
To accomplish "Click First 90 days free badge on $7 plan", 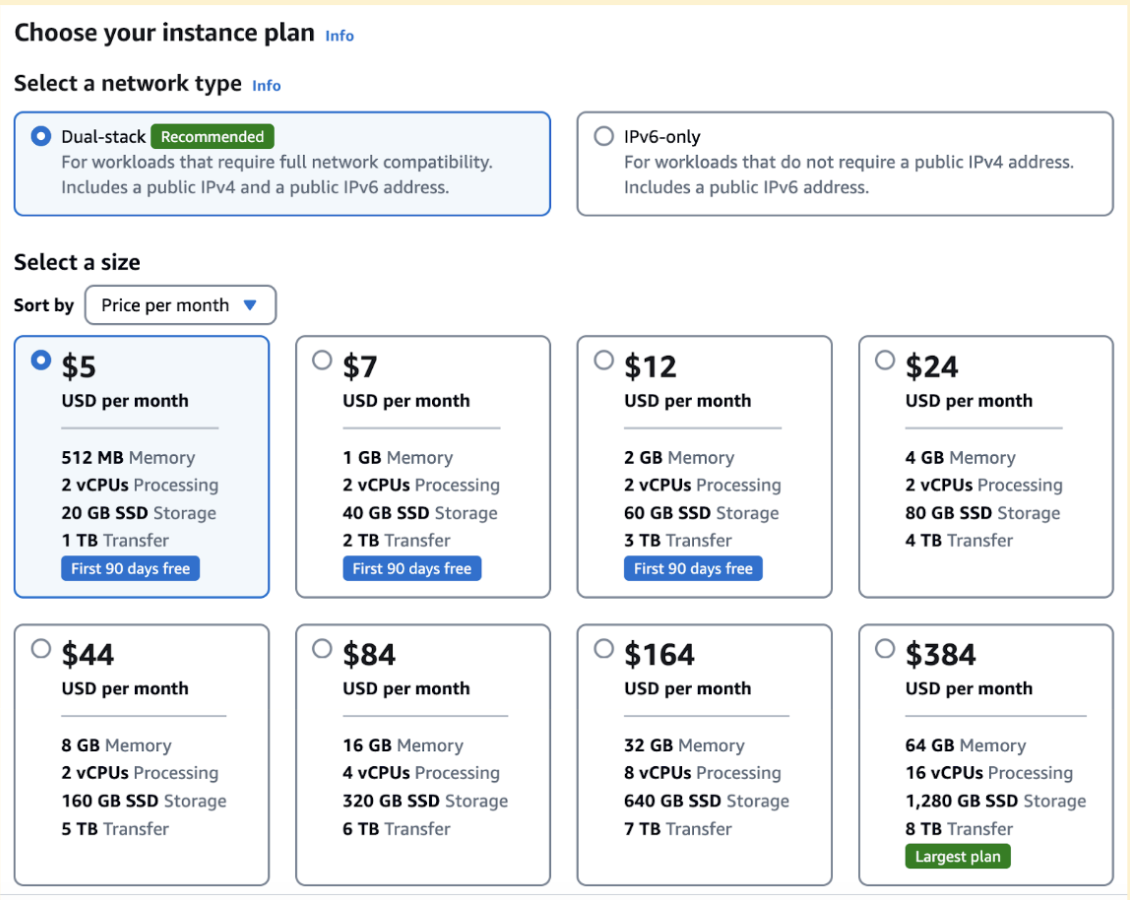I will [x=411, y=569].
